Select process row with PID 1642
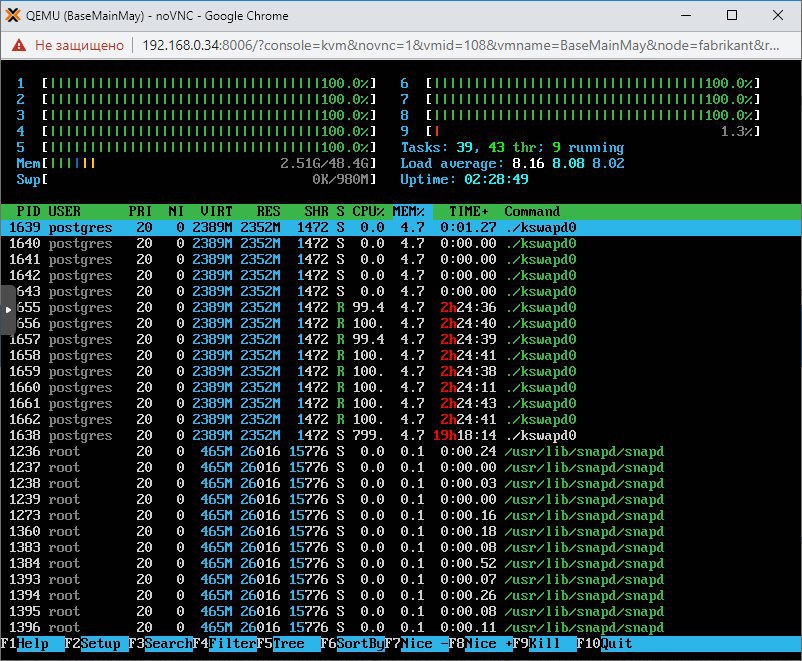Viewport: 802px width, 661px height. 401,276
